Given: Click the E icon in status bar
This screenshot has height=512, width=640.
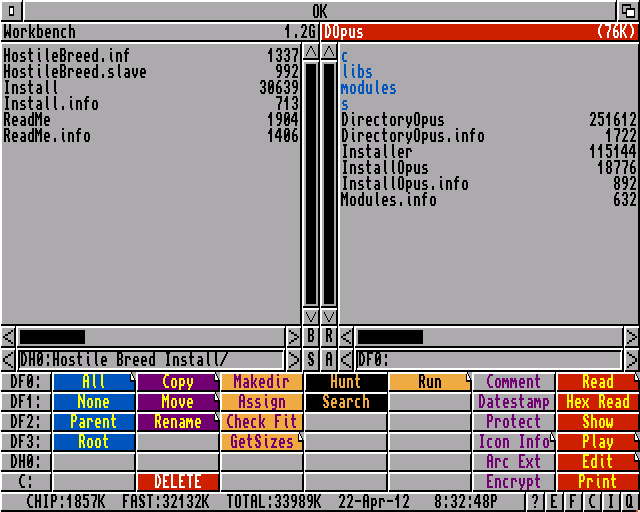Looking at the screenshot, I should click(x=556, y=502).
